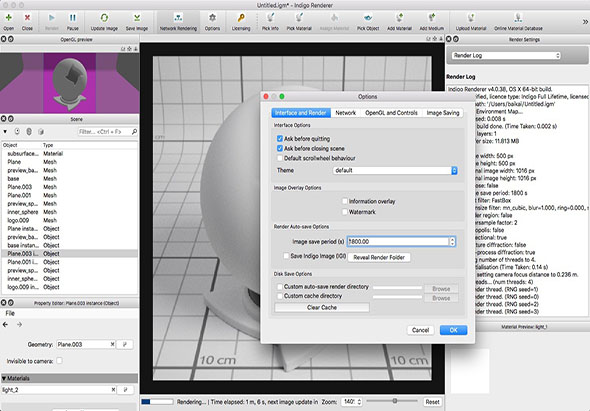The image size is (590, 411).
Task: Enable Save Indigo Image checkbox
Action: [x=286, y=256]
